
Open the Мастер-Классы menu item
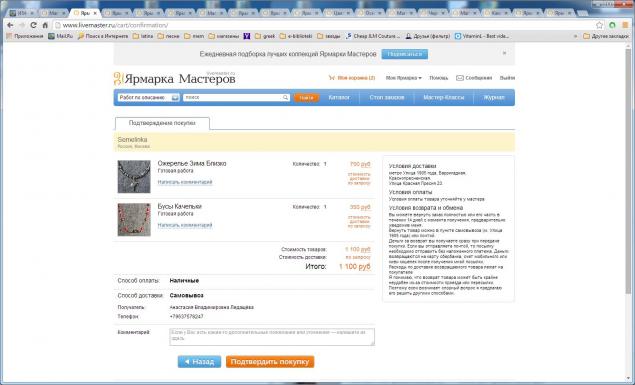pos(444,98)
